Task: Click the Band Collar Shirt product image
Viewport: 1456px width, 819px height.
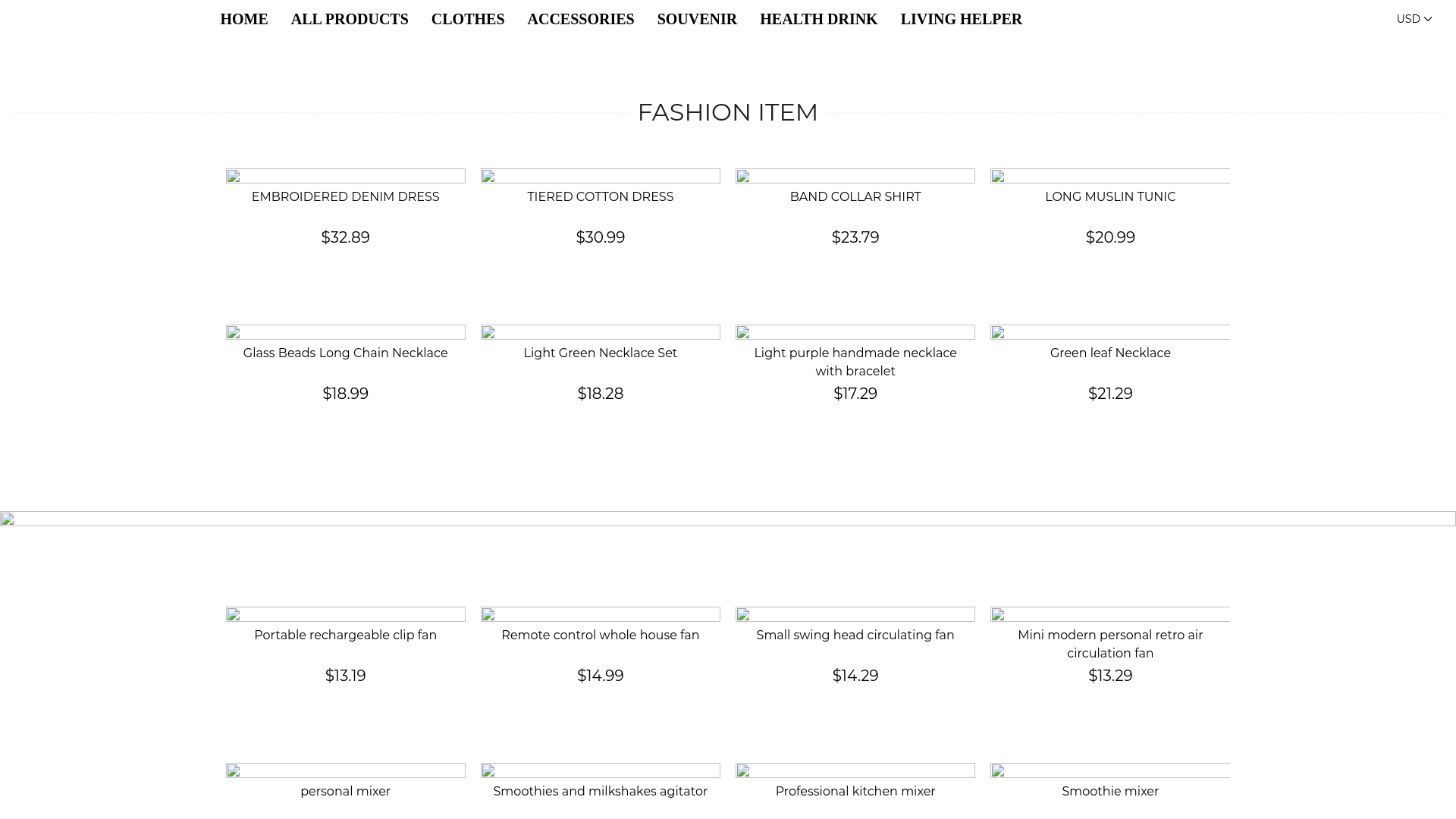Action: point(855,176)
